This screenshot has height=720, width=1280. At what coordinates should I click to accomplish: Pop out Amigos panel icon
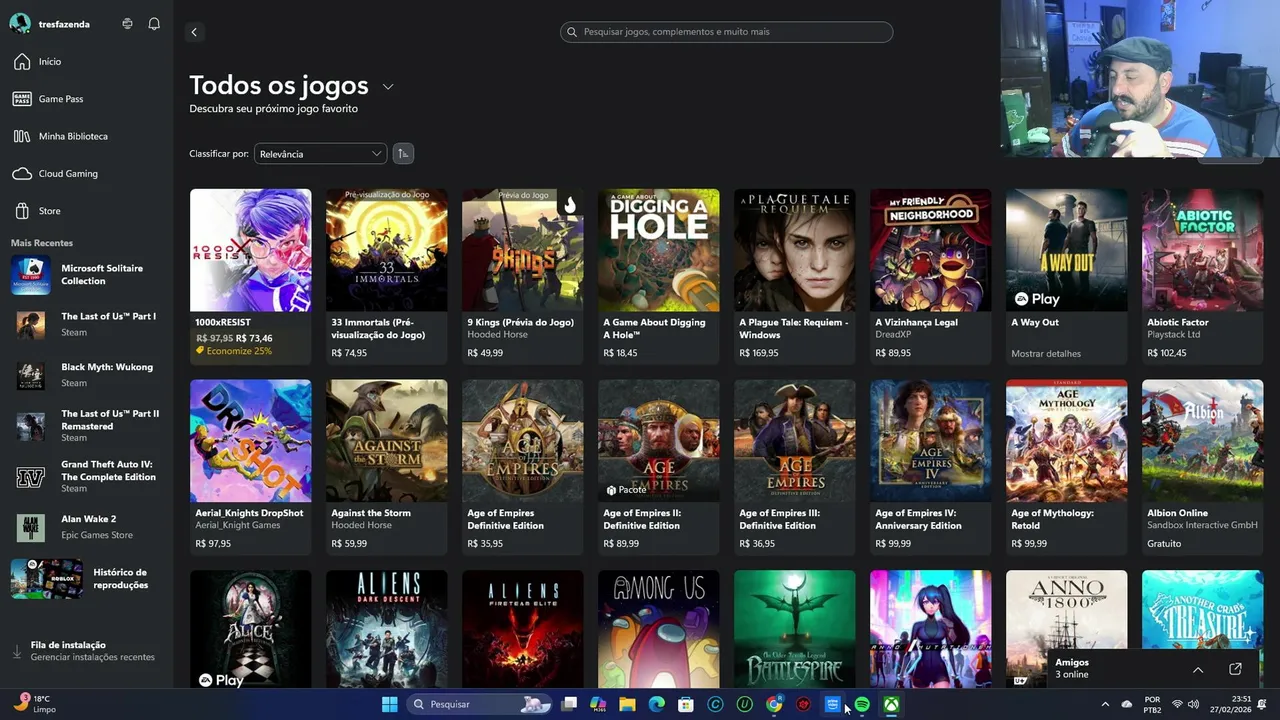coord(1235,669)
